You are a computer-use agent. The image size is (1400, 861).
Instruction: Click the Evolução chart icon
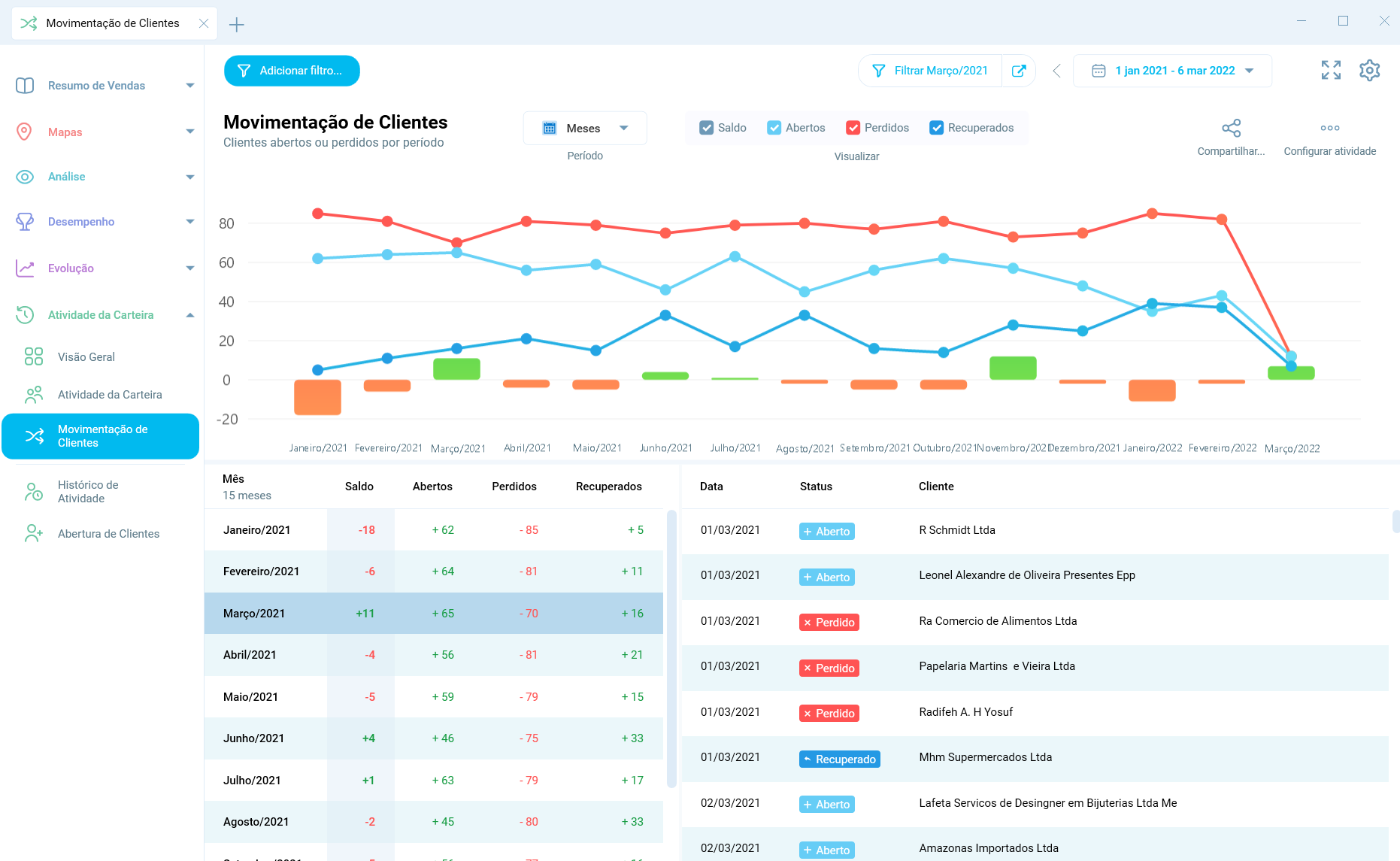[x=25, y=268]
